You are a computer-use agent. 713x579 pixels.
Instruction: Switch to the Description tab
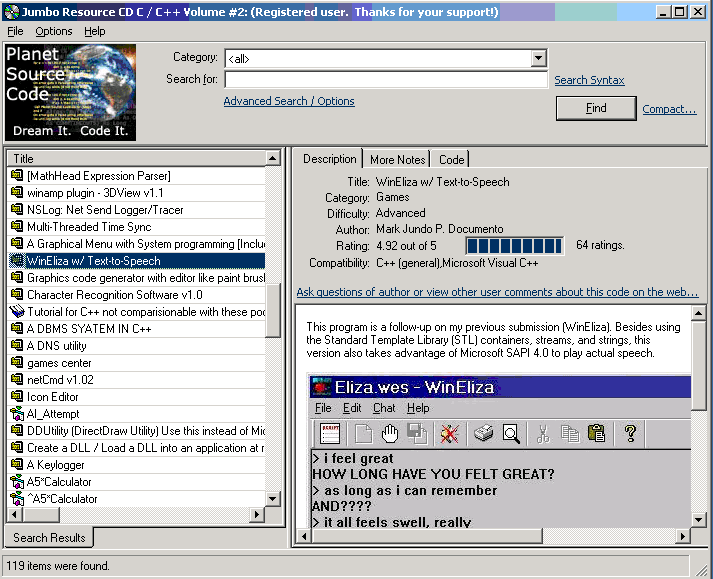(330, 159)
